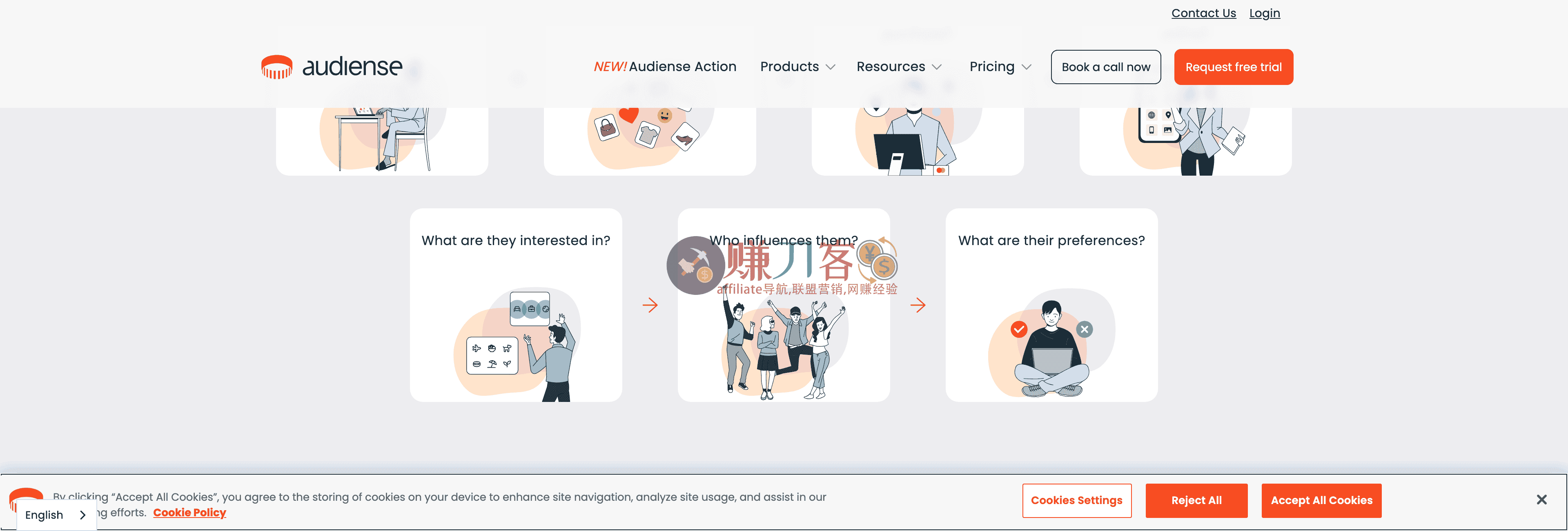
Task: Expand the Products dropdown menu
Action: click(797, 66)
